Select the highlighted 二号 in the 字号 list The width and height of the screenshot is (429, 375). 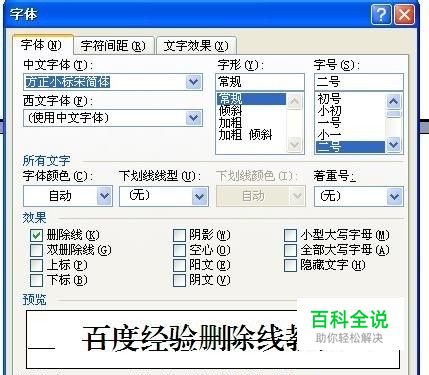pyautogui.click(x=350, y=147)
